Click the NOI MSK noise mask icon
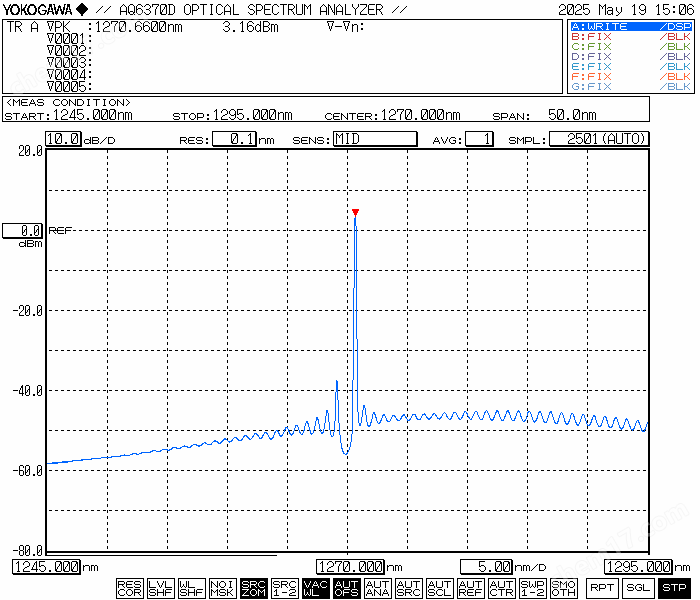The width and height of the screenshot is (700, 600). coord(223,587)
